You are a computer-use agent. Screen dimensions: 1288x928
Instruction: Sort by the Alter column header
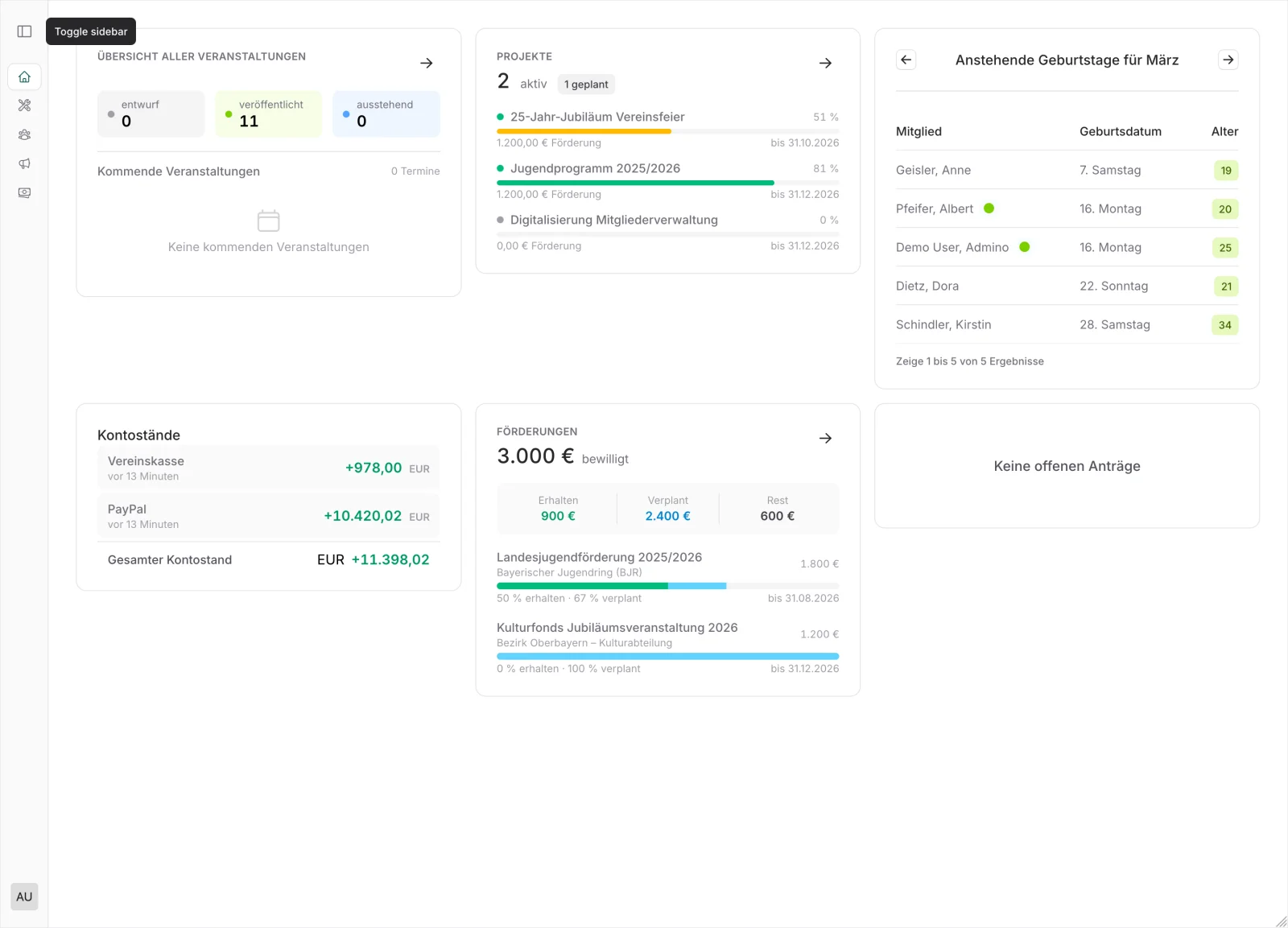click(x=1224, y=131)
